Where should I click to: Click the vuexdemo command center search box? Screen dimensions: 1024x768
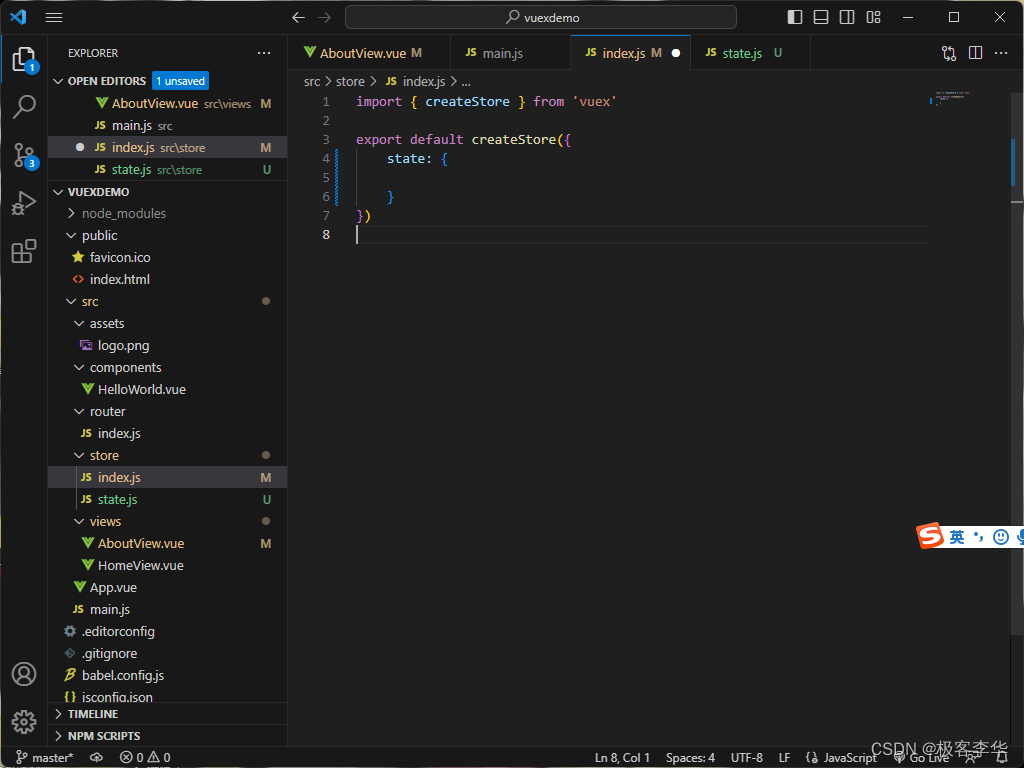tap(541, 17)
